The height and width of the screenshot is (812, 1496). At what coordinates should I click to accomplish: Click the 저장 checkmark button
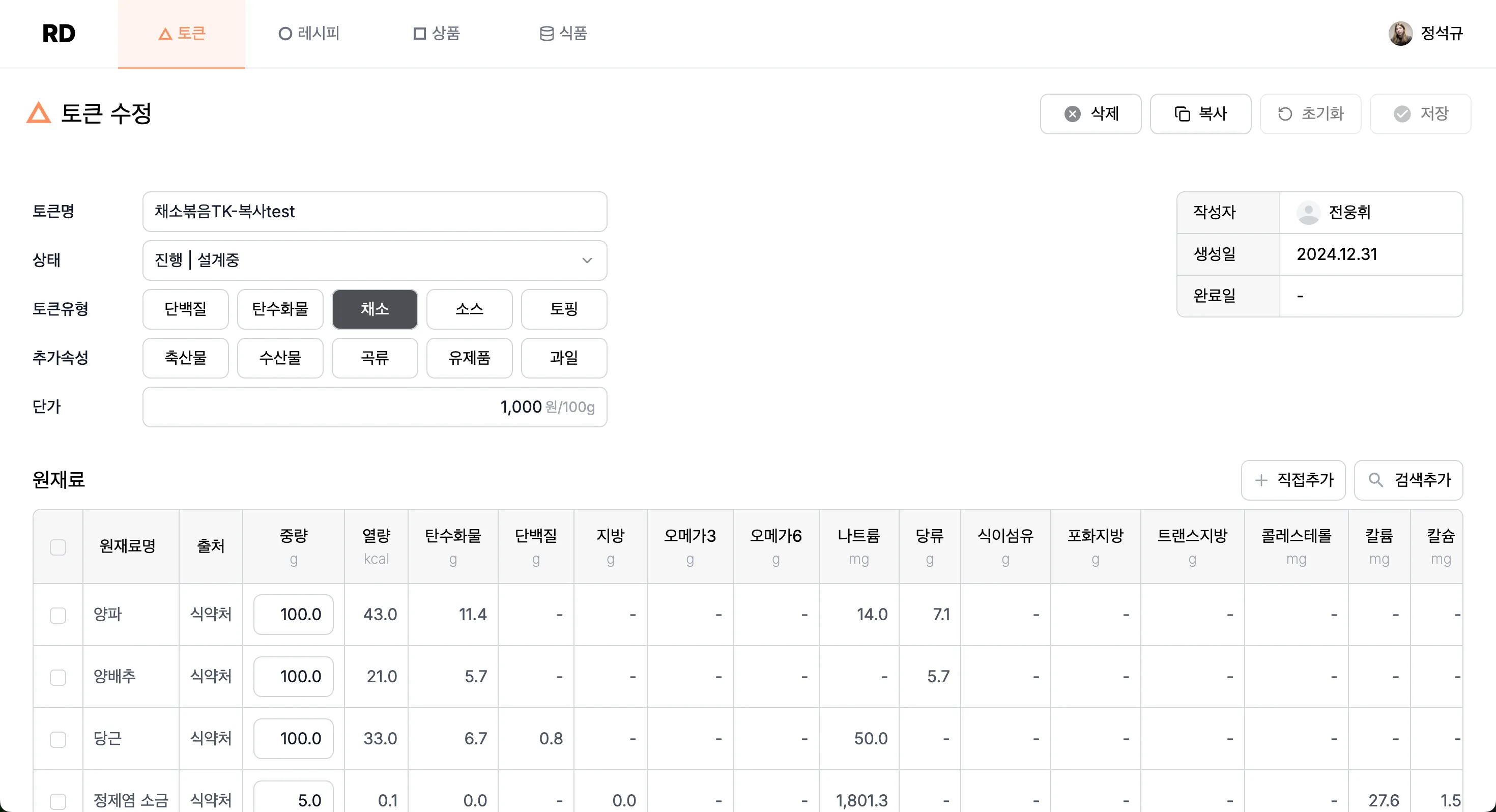coord(1420,114)
